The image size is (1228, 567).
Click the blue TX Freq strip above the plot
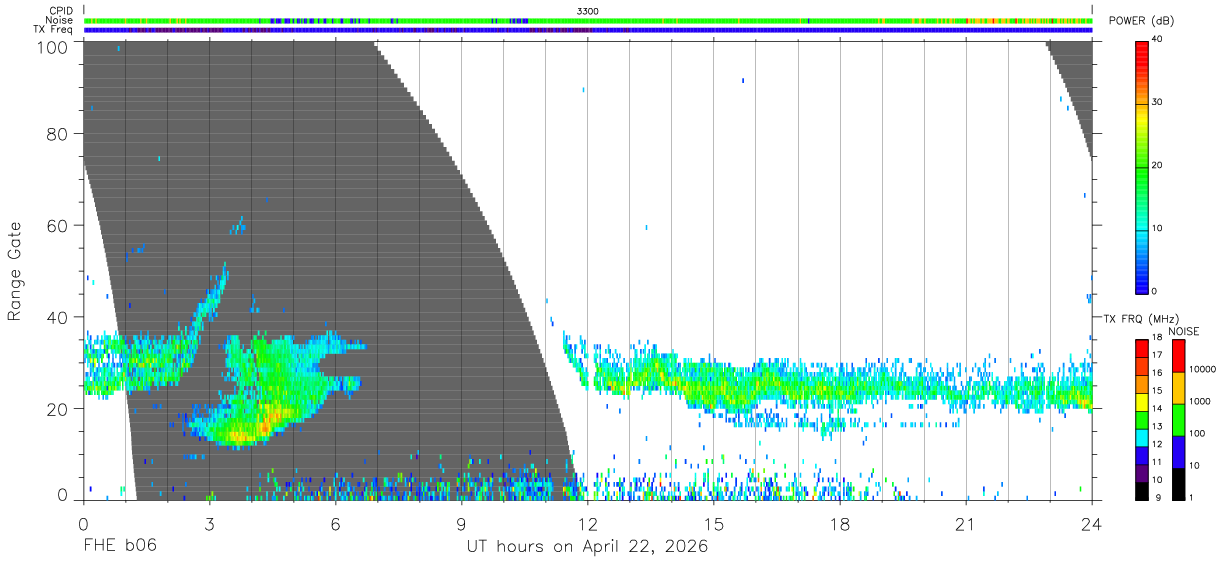[x=587, y=30]
